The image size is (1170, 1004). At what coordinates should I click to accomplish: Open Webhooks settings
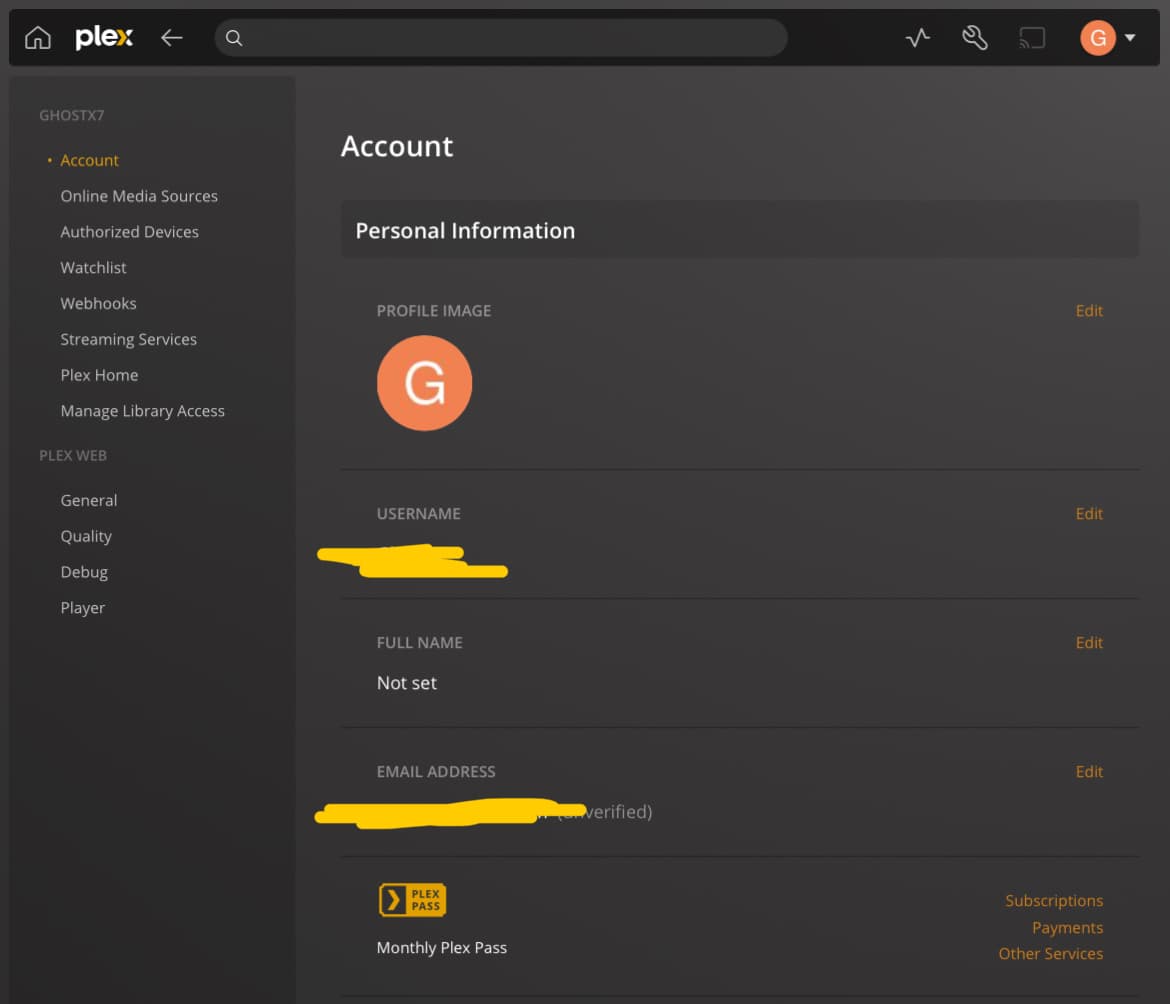98,304
